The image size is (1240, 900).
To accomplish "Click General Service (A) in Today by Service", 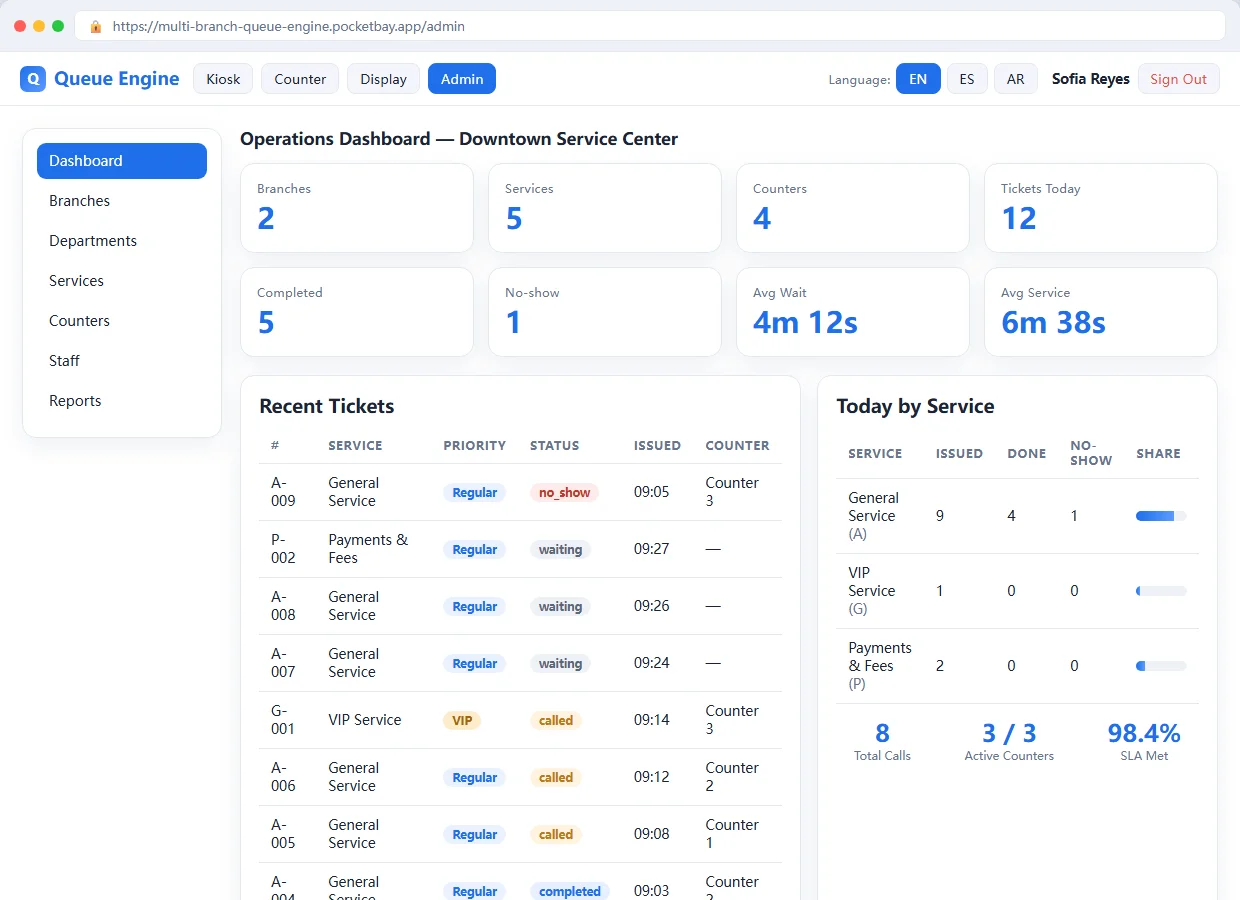I will 873,516.
